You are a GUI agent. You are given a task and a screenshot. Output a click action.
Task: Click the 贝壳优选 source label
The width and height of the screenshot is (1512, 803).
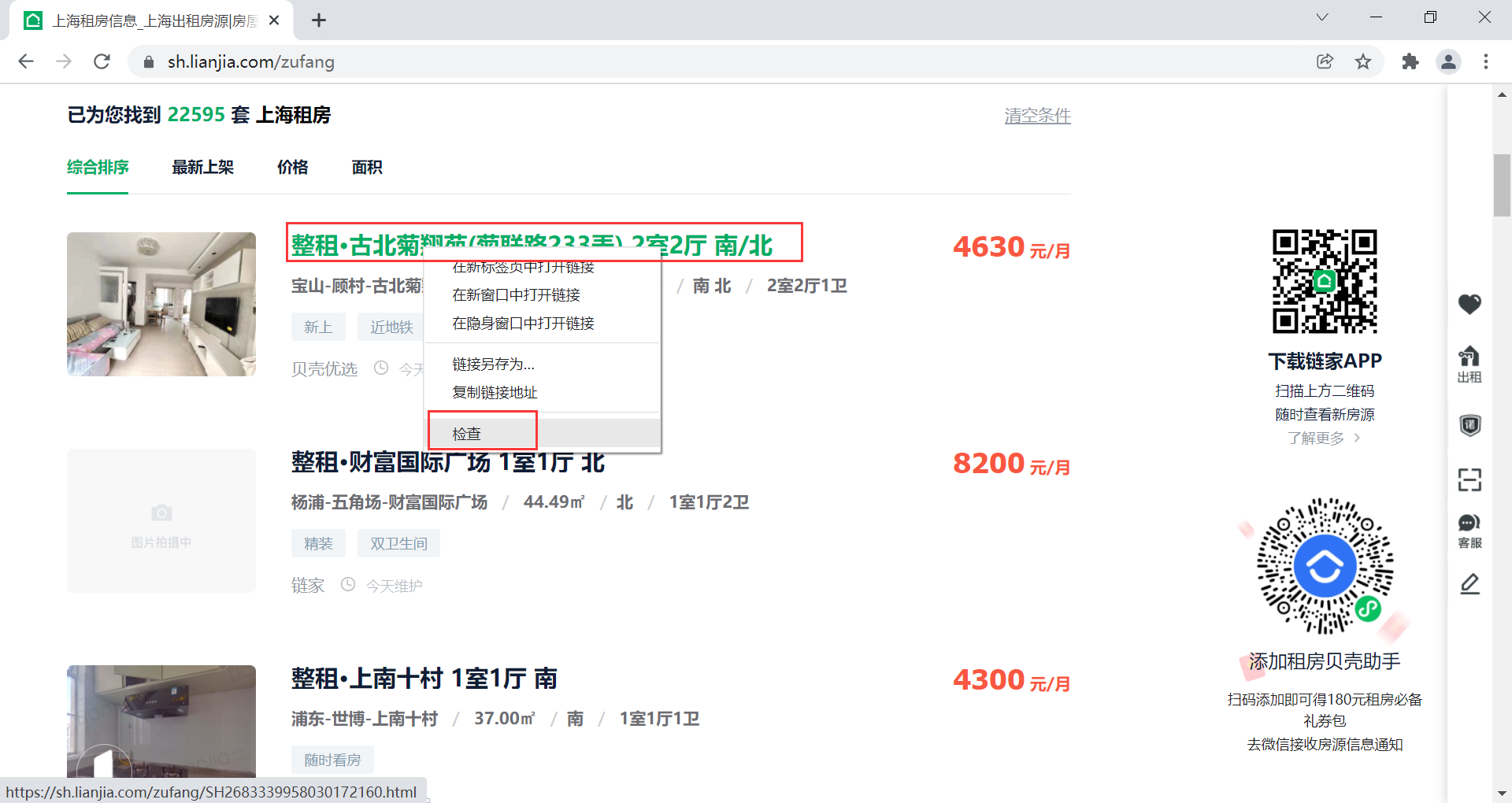tap(324, 369)
